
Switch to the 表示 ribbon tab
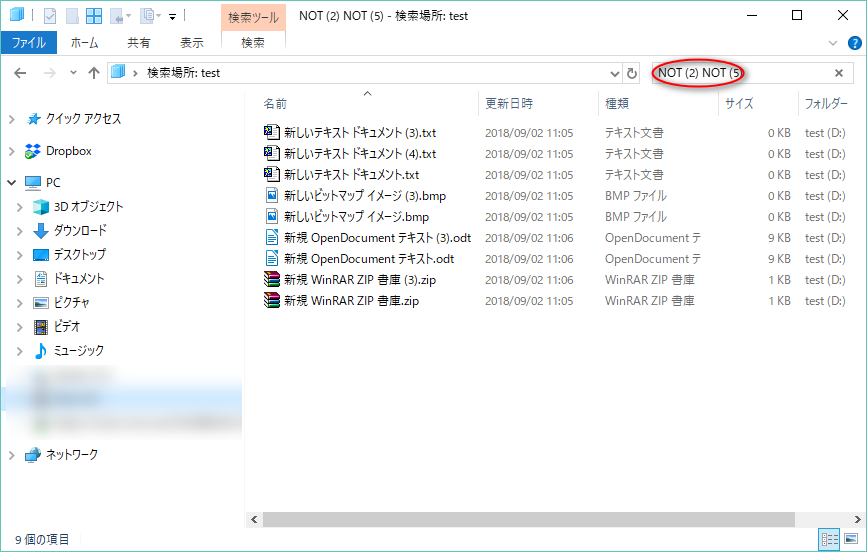[x=191, y=43]
